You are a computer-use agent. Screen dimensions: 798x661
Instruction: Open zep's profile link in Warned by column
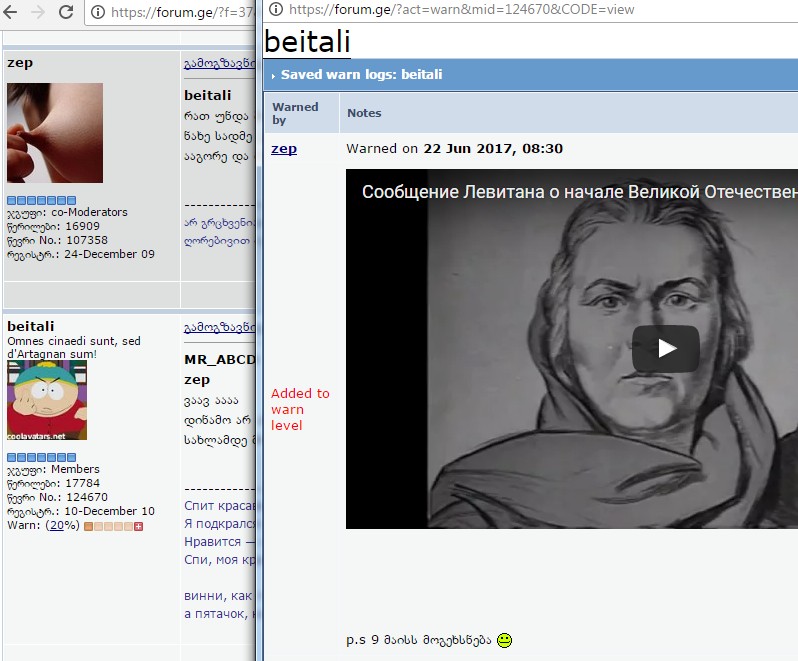point(284,149)
